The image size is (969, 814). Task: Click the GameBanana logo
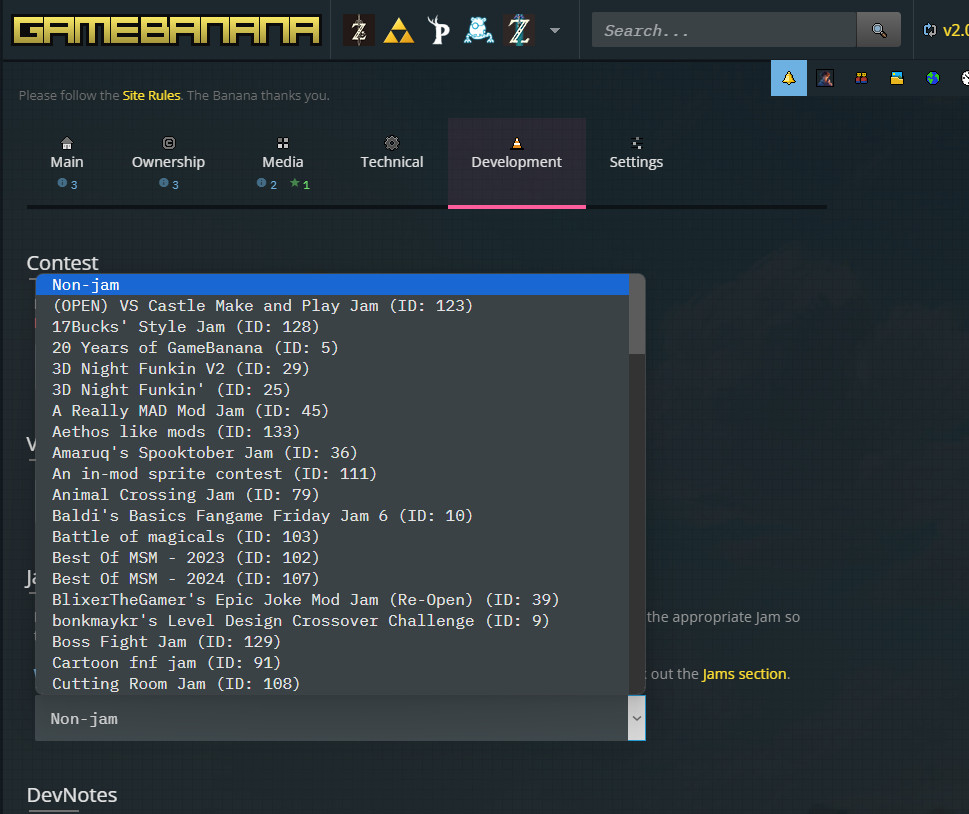pos(166,30)
